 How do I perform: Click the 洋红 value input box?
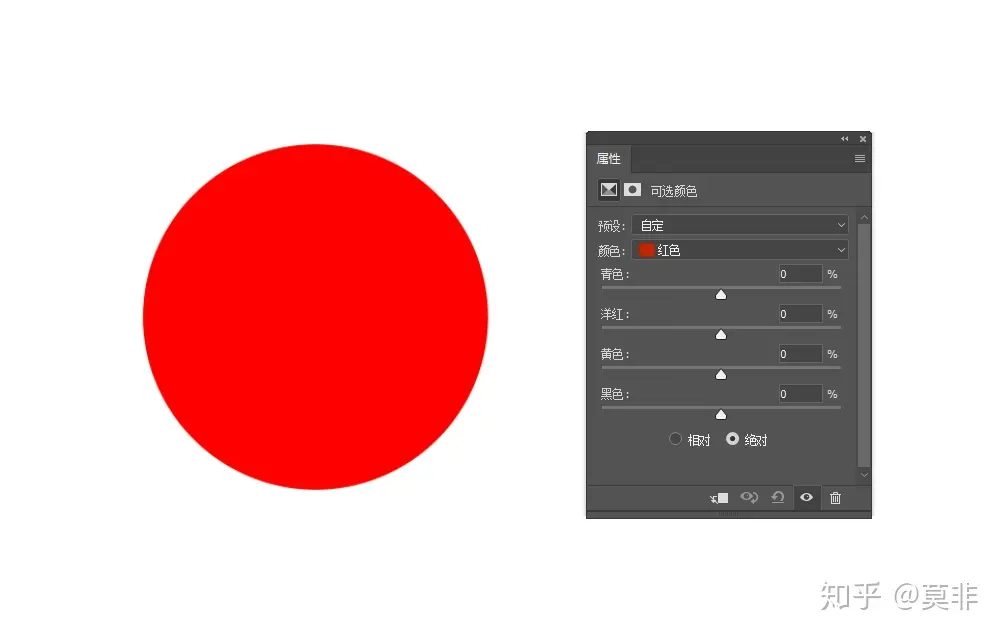coord(798,313)
